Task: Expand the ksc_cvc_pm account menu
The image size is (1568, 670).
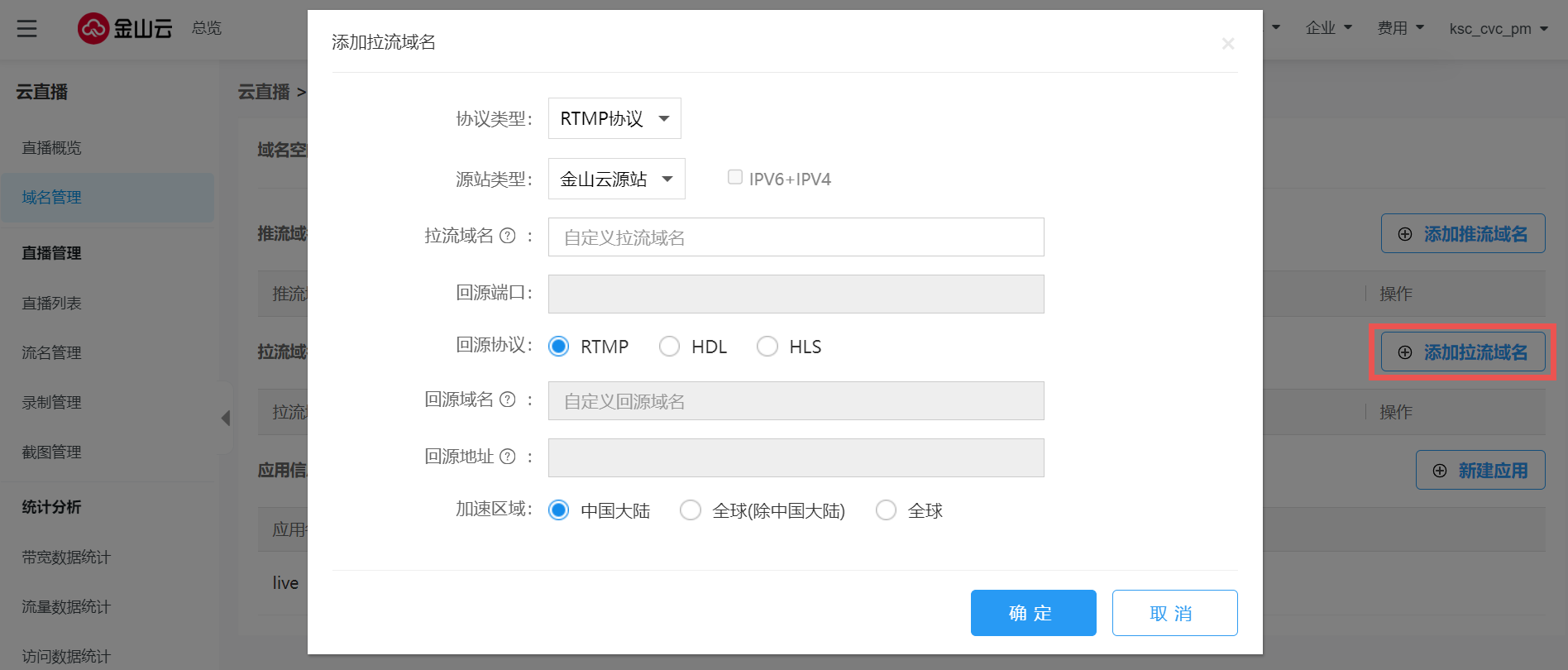Action: pos(1498,29)
